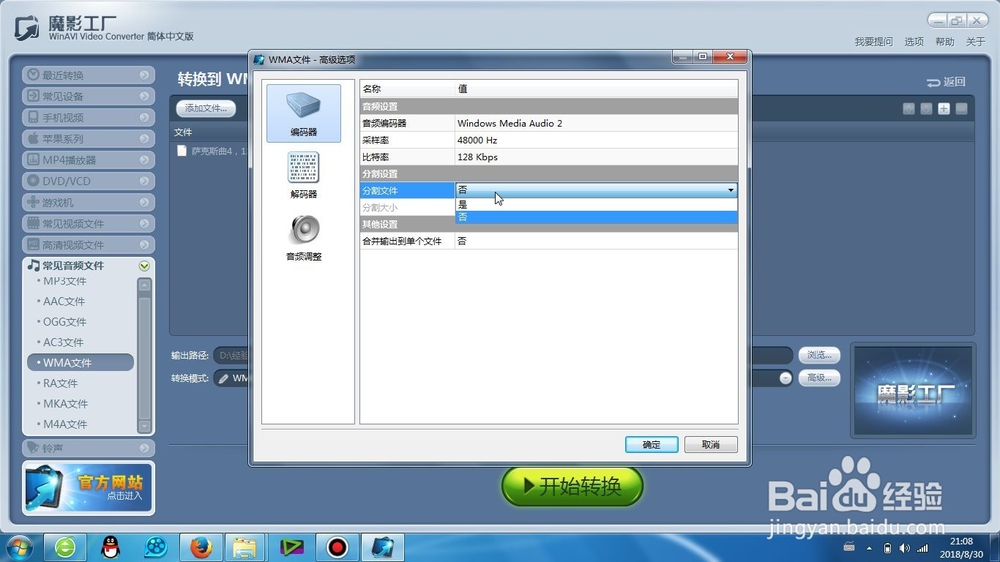Open red record button taskbar app

tap(337, 547)
